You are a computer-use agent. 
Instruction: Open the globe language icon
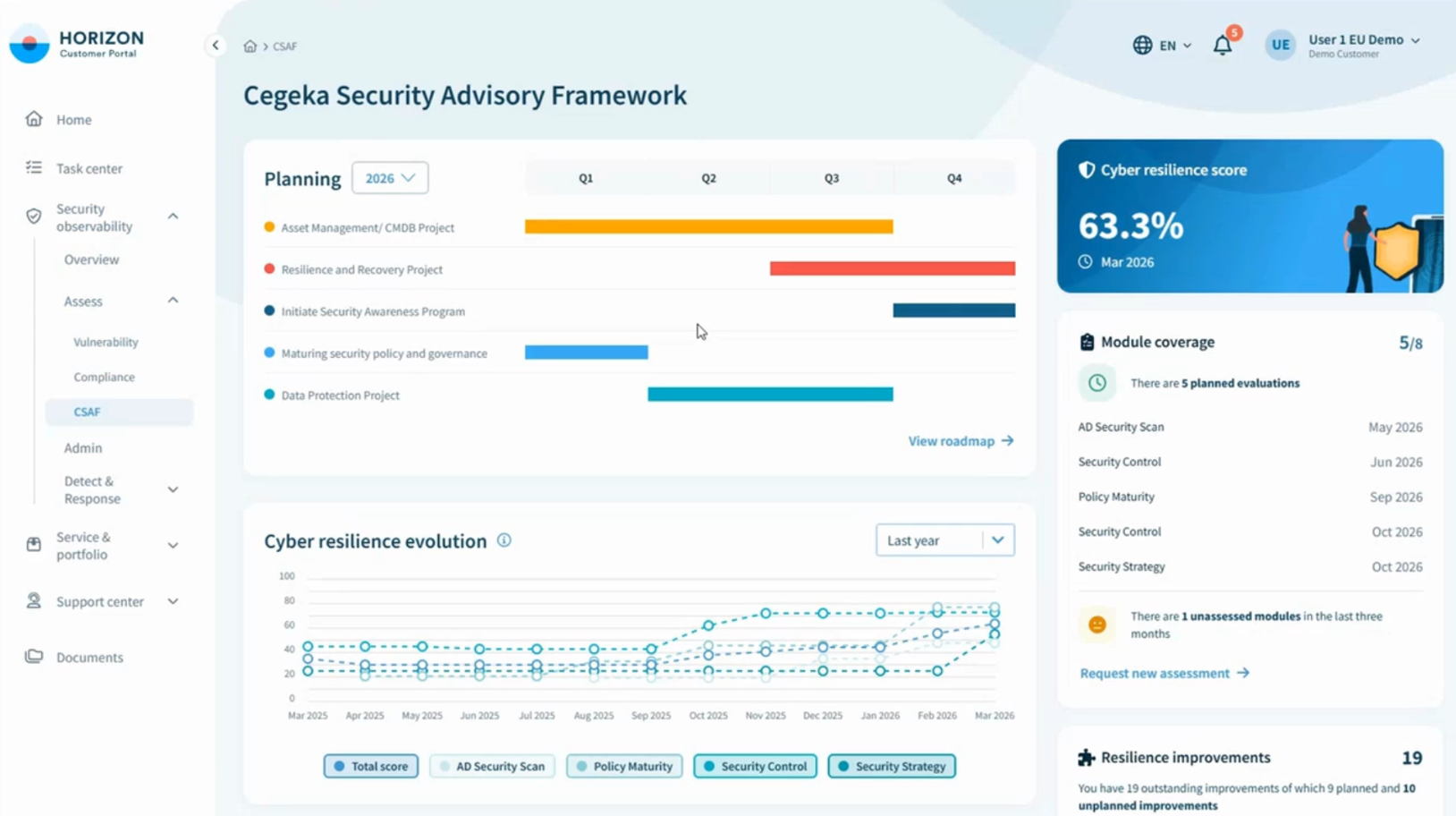[1142, 45]
